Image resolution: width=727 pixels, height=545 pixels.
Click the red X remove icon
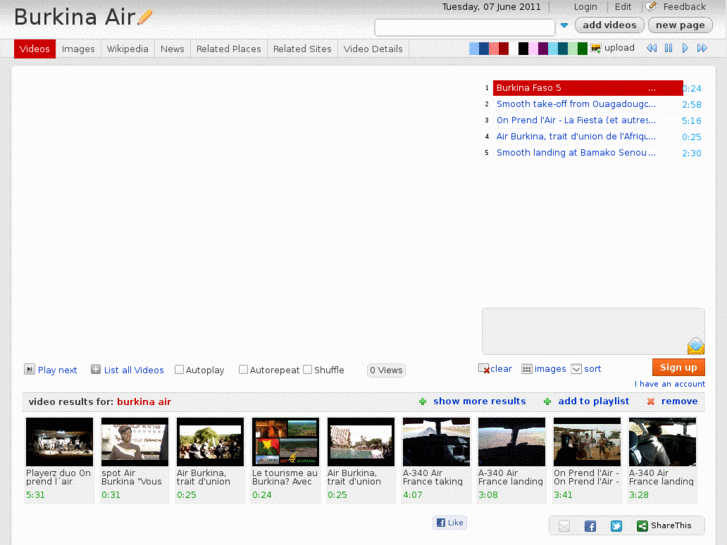(x=651, y=402)
